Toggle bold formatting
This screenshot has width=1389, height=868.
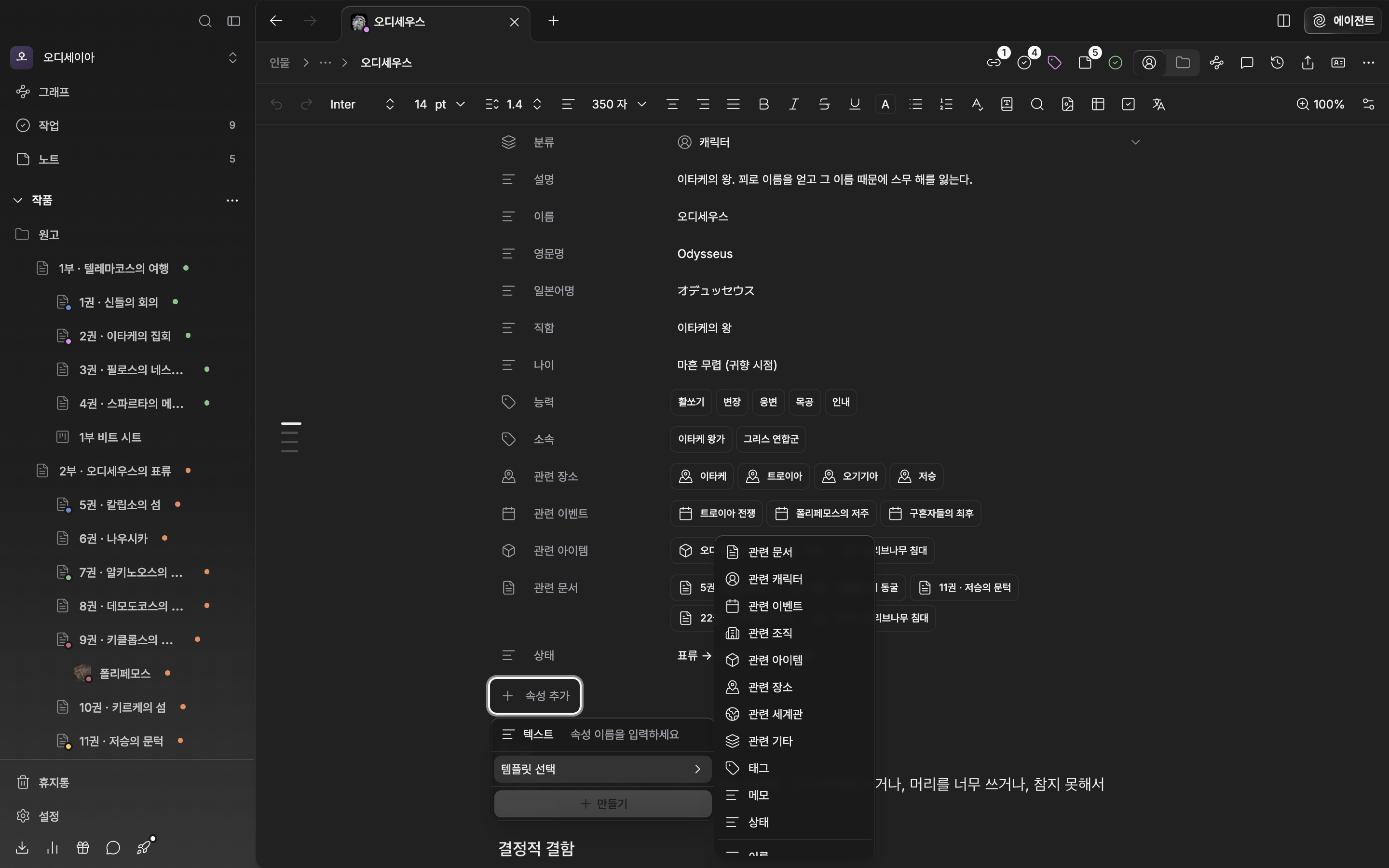tap(763, 104)
